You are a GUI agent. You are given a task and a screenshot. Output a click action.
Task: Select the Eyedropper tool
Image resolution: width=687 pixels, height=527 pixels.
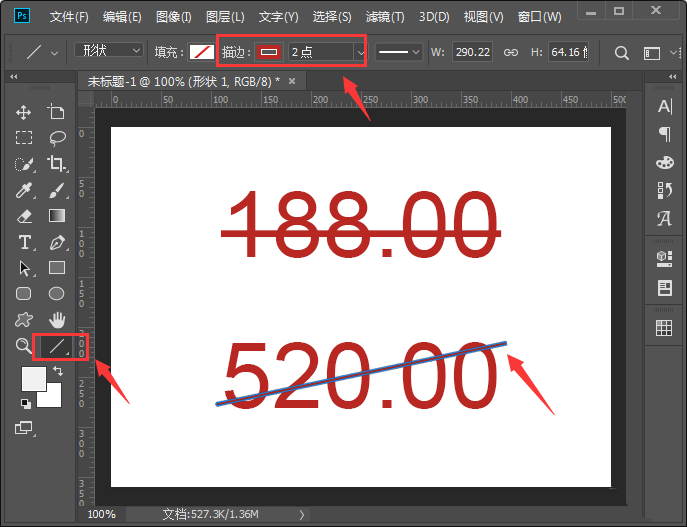click(x=24, y=190)
